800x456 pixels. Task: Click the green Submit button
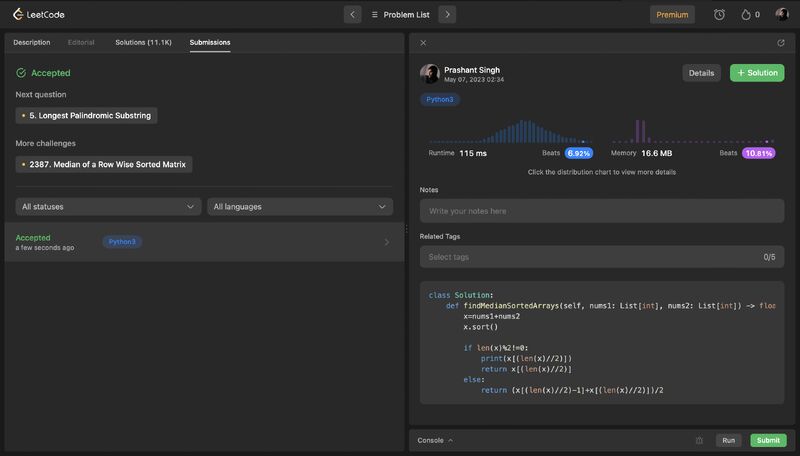(768, 440)
